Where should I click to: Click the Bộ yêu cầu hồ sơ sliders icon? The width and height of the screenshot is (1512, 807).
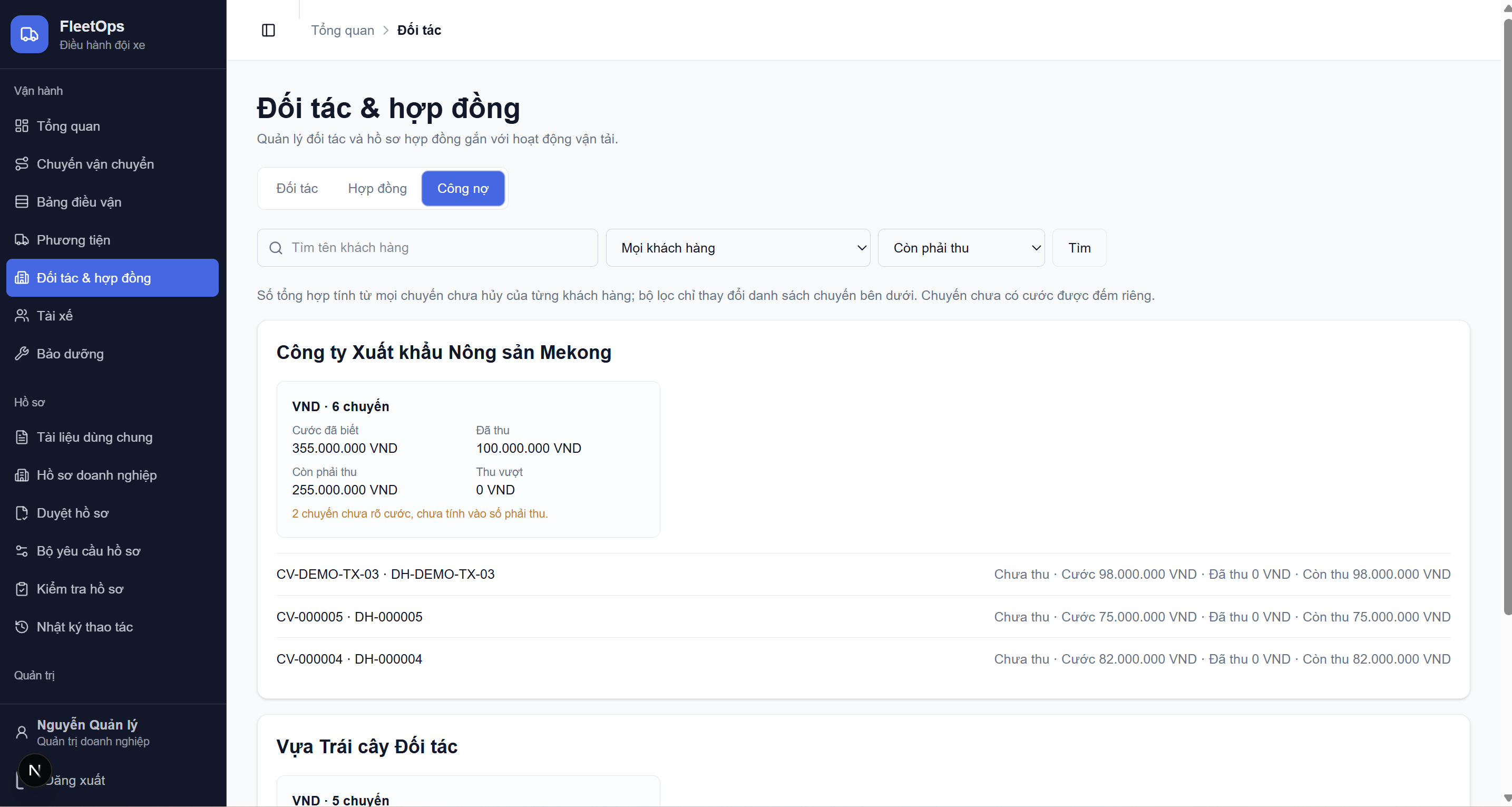[x=22, y=550]
